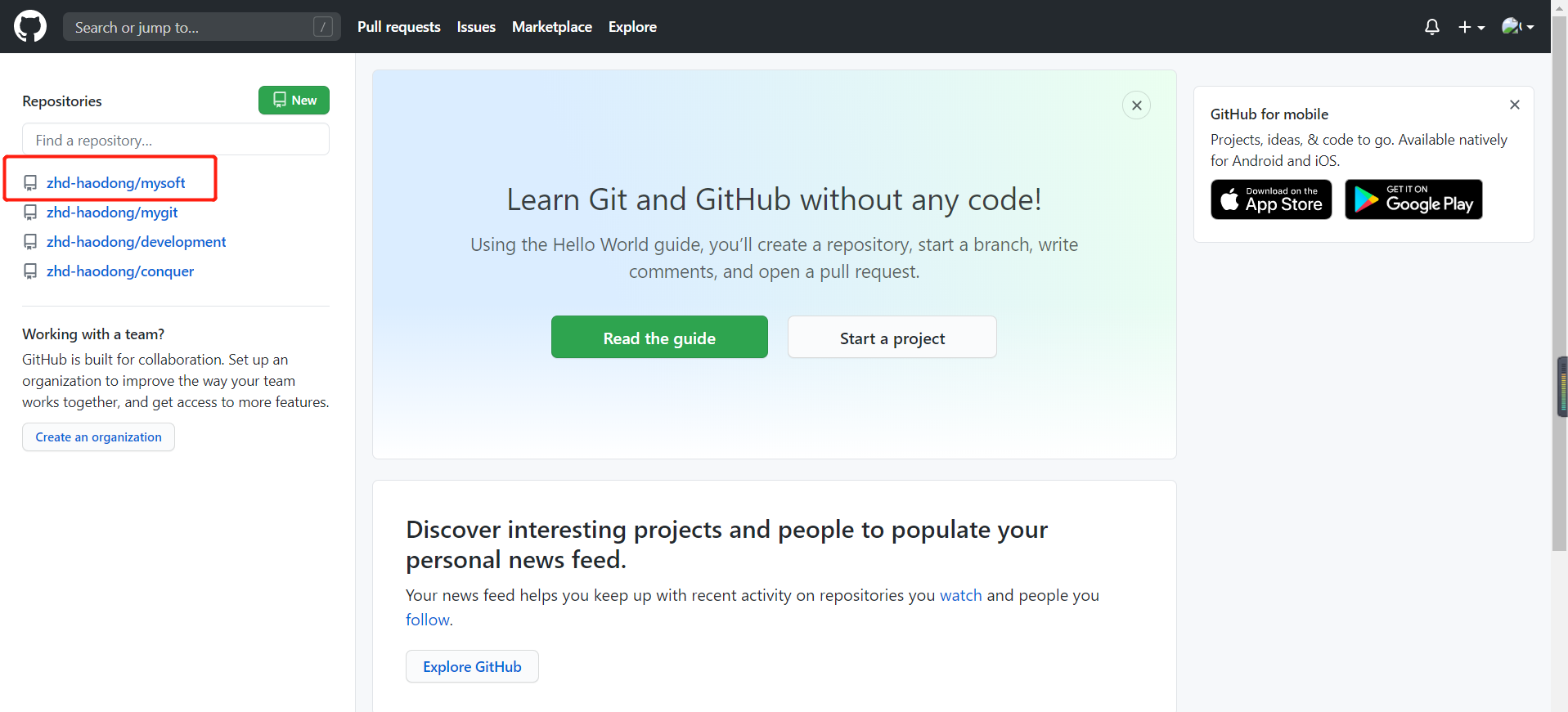Click repo icon beside zhd-haodong/mygit
This screenshot has height=712, width=1568.
point(30,213)
